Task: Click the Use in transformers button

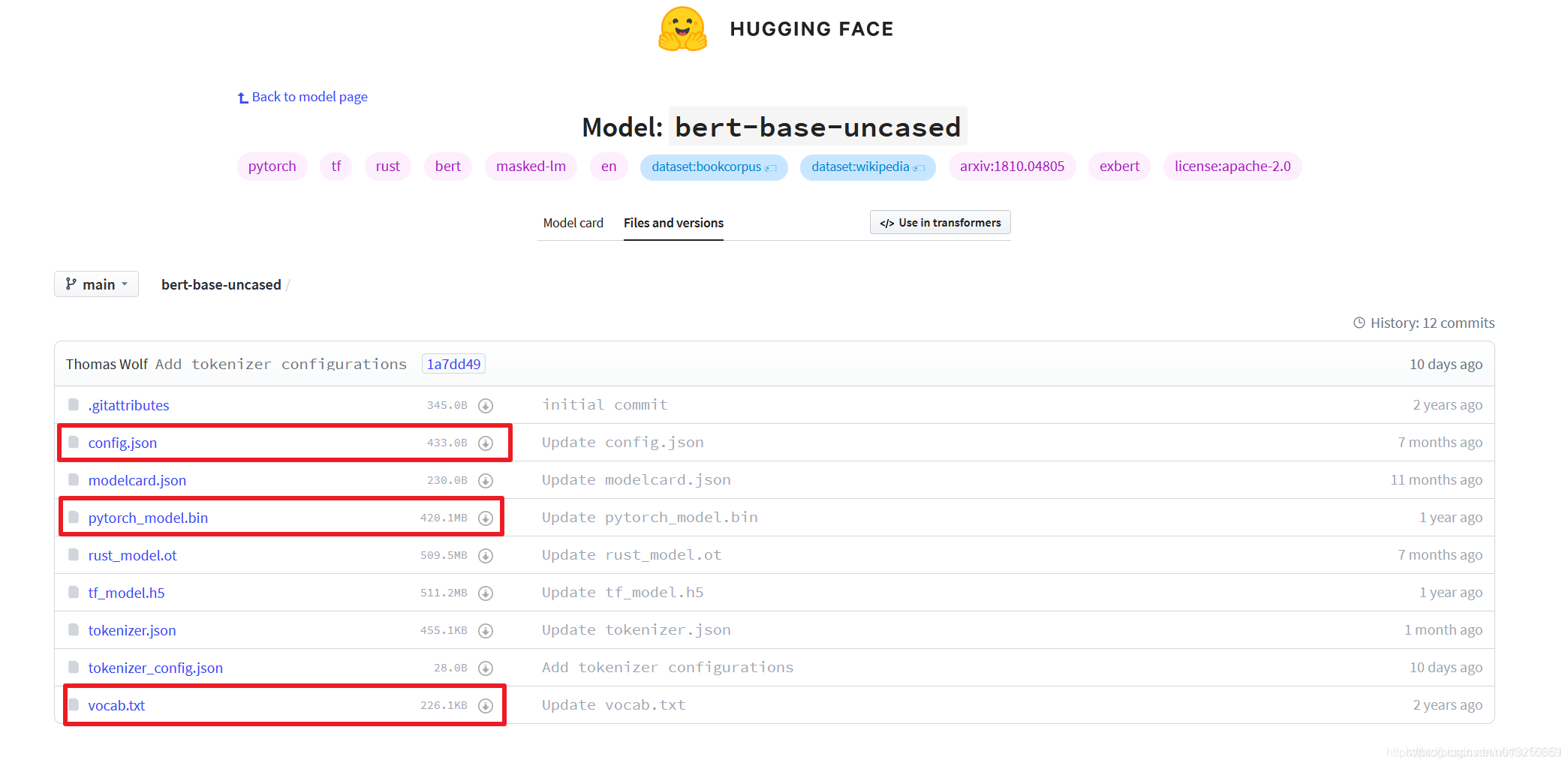Action: [940, 222]
